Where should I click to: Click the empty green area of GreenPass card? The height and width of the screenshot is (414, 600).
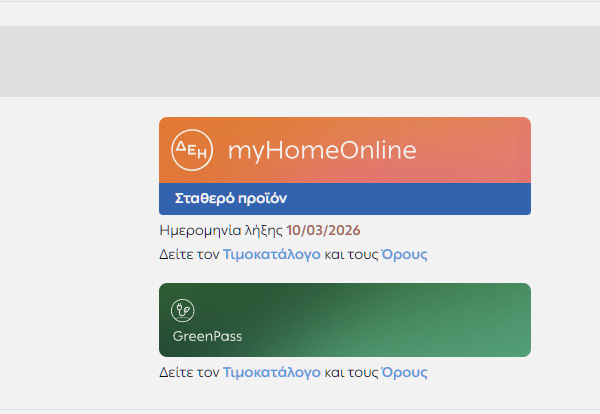383,320
